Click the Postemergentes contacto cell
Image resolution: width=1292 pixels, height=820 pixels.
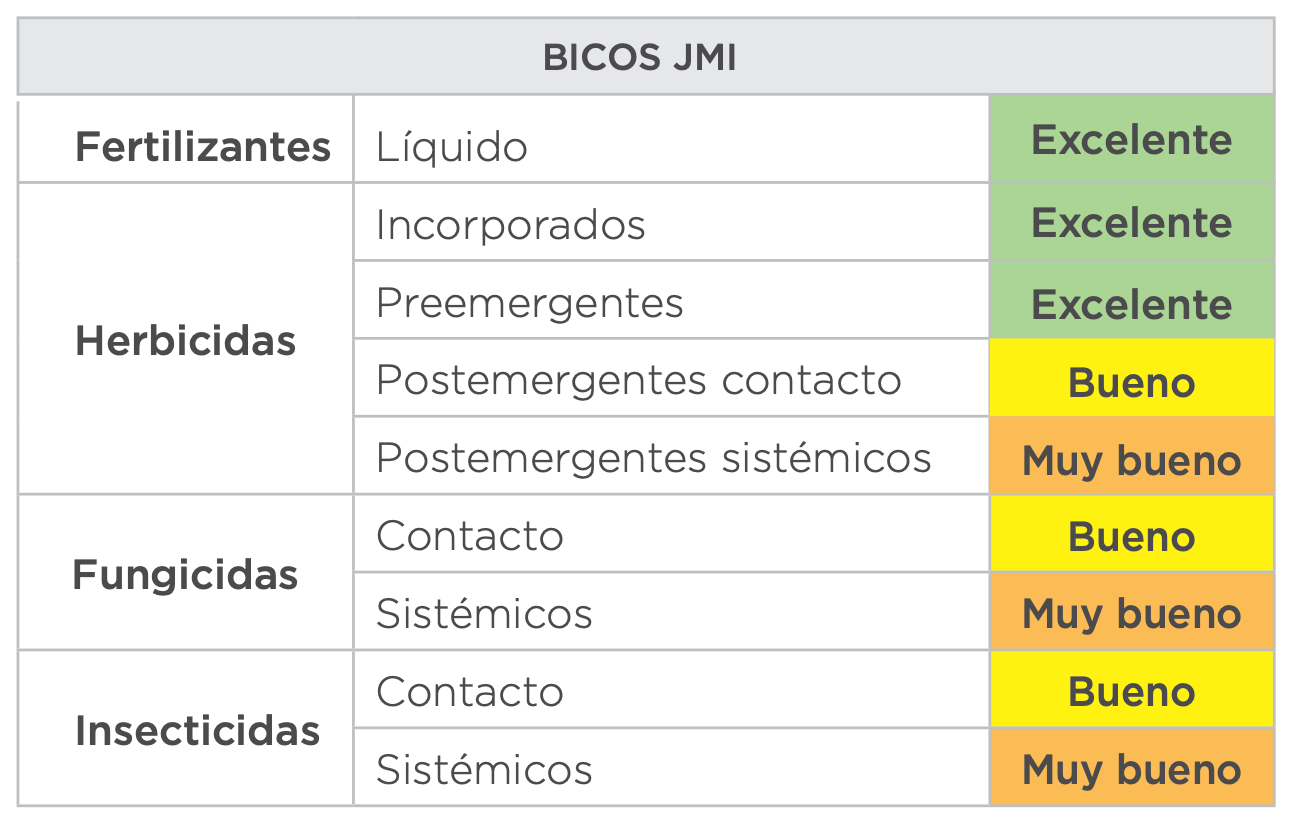point(638,380)
